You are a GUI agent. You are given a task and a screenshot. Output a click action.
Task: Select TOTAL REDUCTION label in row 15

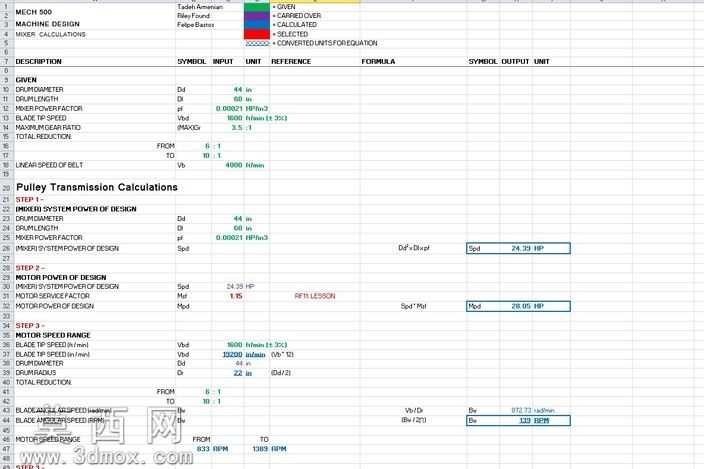click(x=44, y=136)
